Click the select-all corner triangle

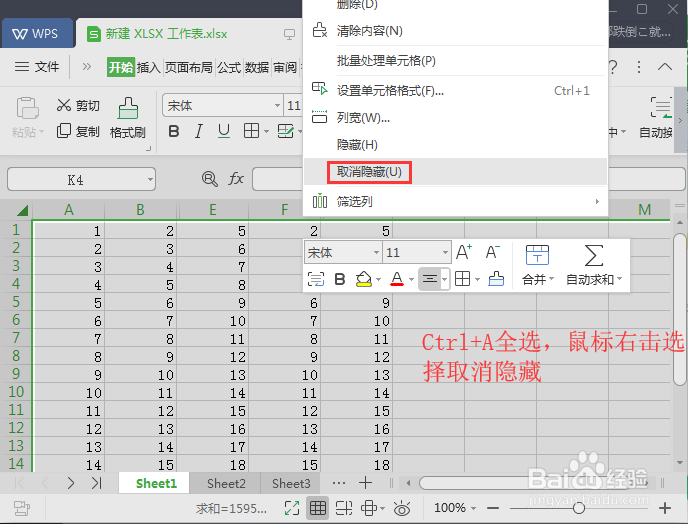[x=22, y=210]
